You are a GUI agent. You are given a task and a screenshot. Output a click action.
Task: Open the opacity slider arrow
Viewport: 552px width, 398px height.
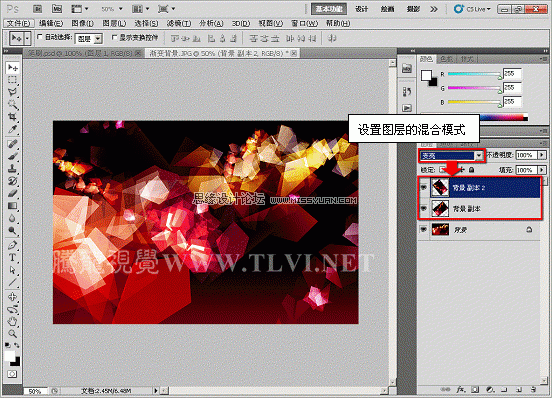point(542,155)
